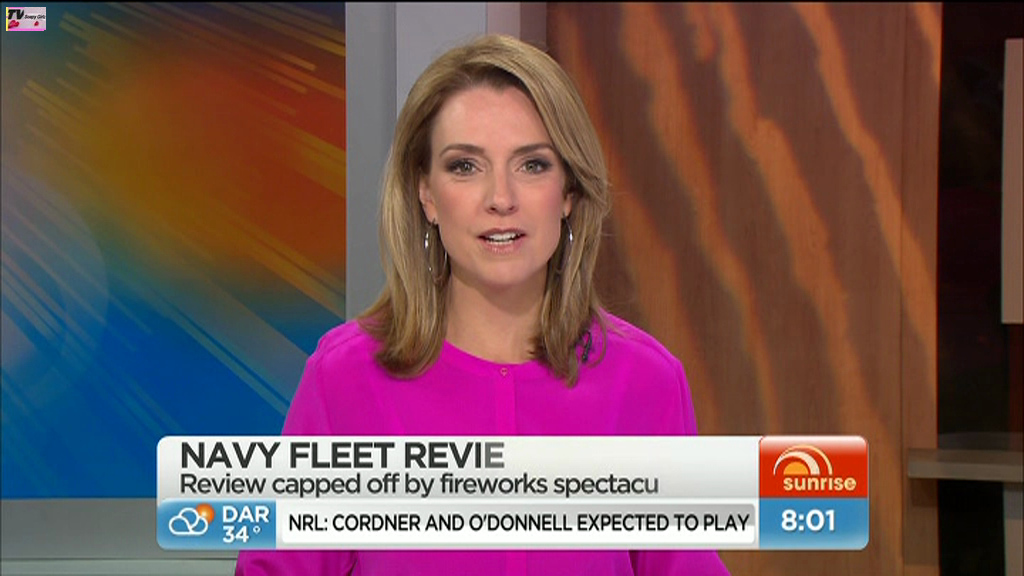Viewport: 1024px width, 576px height.
Task: Click the NRL Cordner and O'Donnell ticker
Action: tap(518, 522)
